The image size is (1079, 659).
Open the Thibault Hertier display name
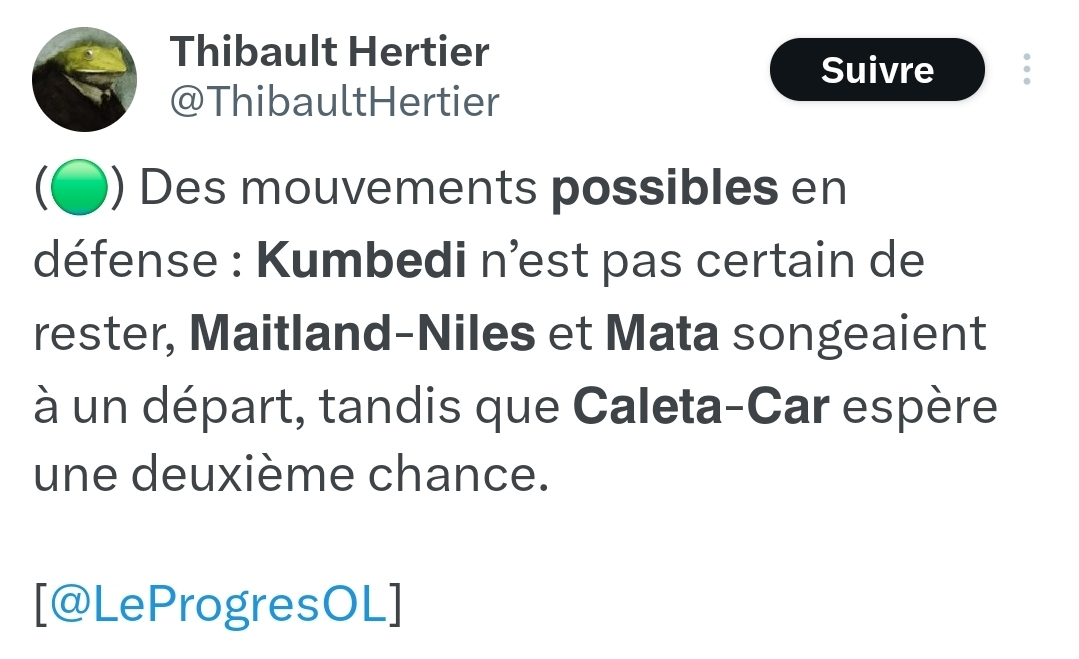(329, 52)
